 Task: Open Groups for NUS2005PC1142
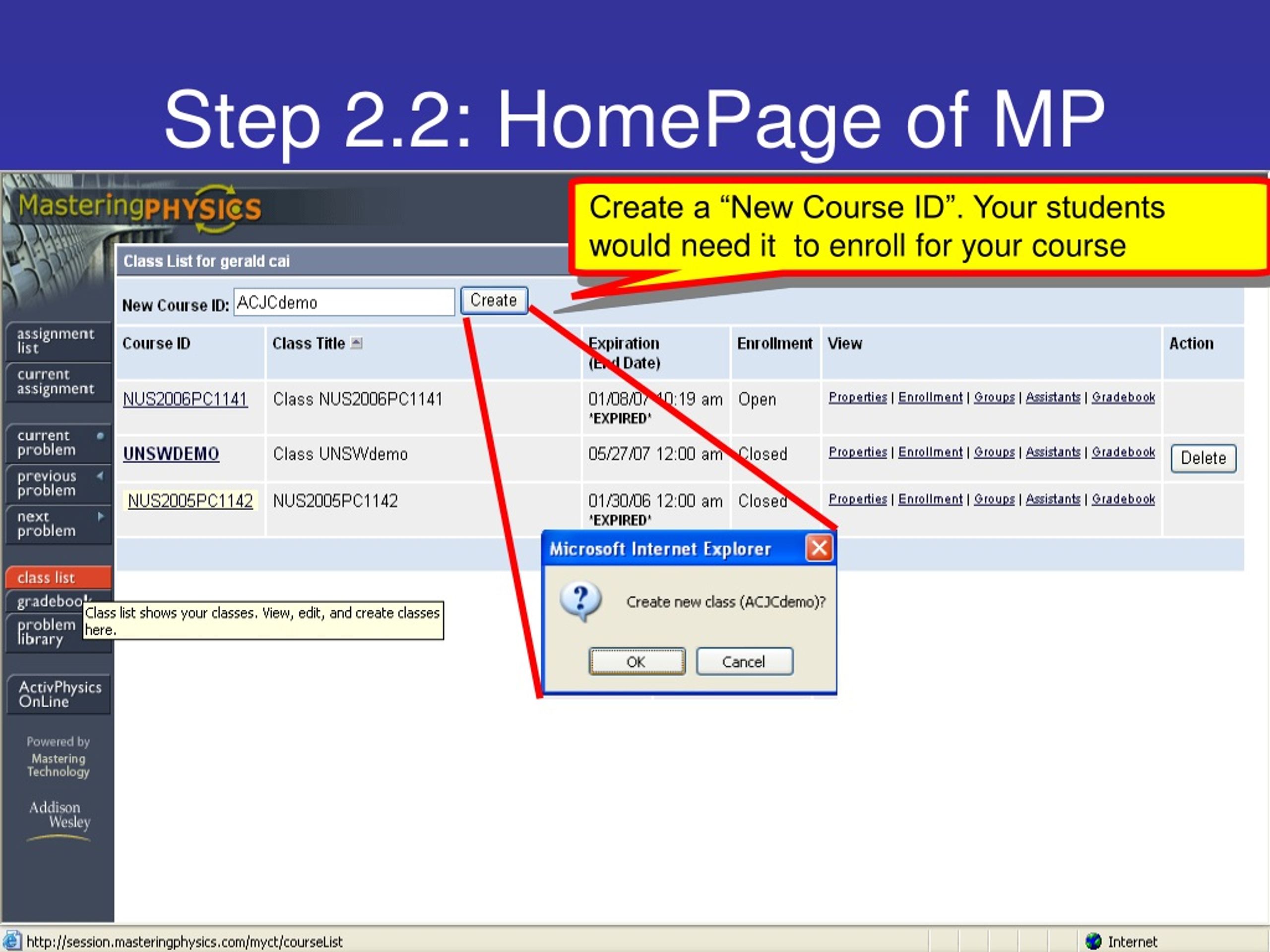[x=994, y=499]
